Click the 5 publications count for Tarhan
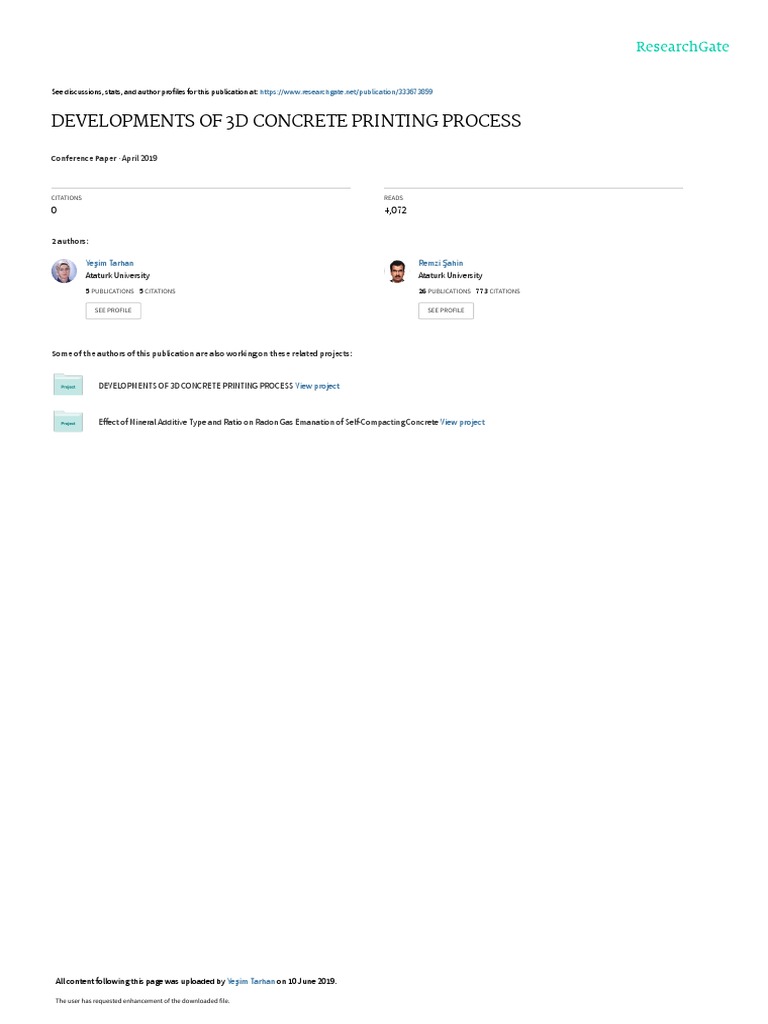This screenshot has width=768, height=1024. click(x=110, y=291)
